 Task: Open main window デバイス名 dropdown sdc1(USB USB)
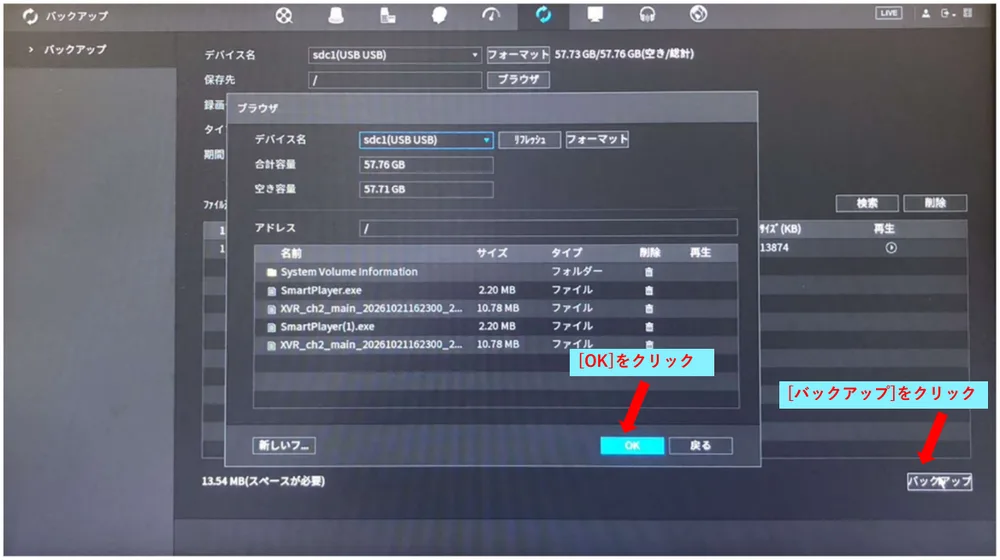pos(395,55)
